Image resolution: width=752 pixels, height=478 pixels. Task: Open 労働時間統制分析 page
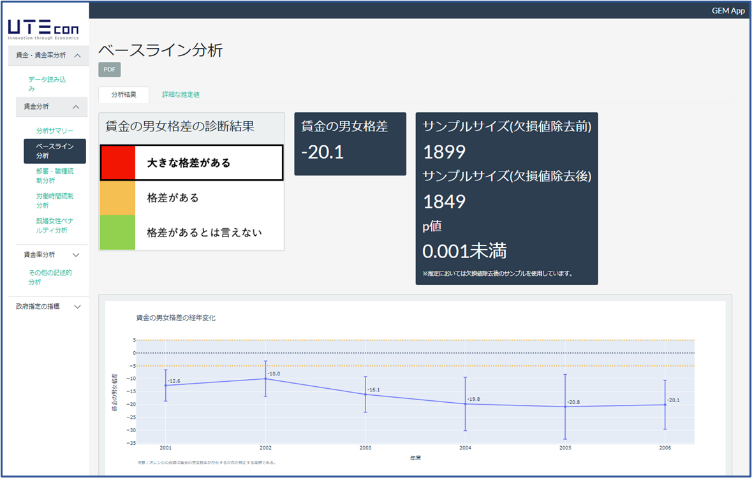(x=55, y=200)
